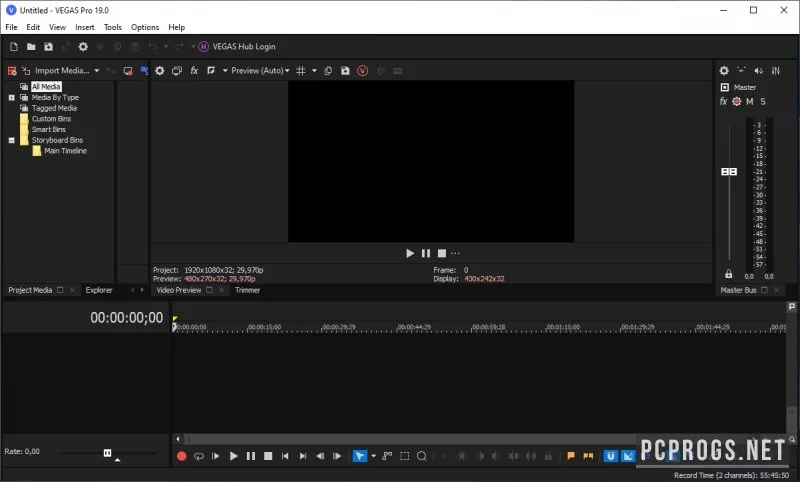Switch to the Trimmer tab
Screen dimensions: 800x482
click(x=247, y=290)
